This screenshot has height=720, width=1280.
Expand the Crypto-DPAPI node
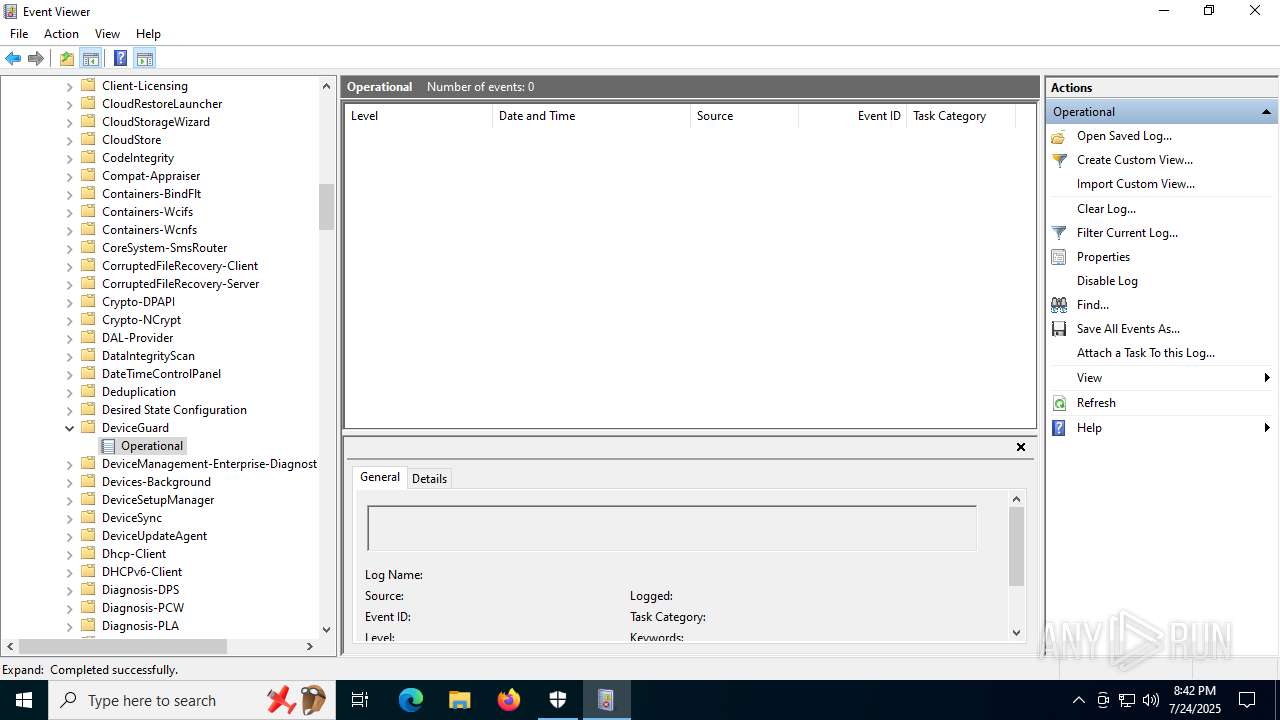(70, 302)
